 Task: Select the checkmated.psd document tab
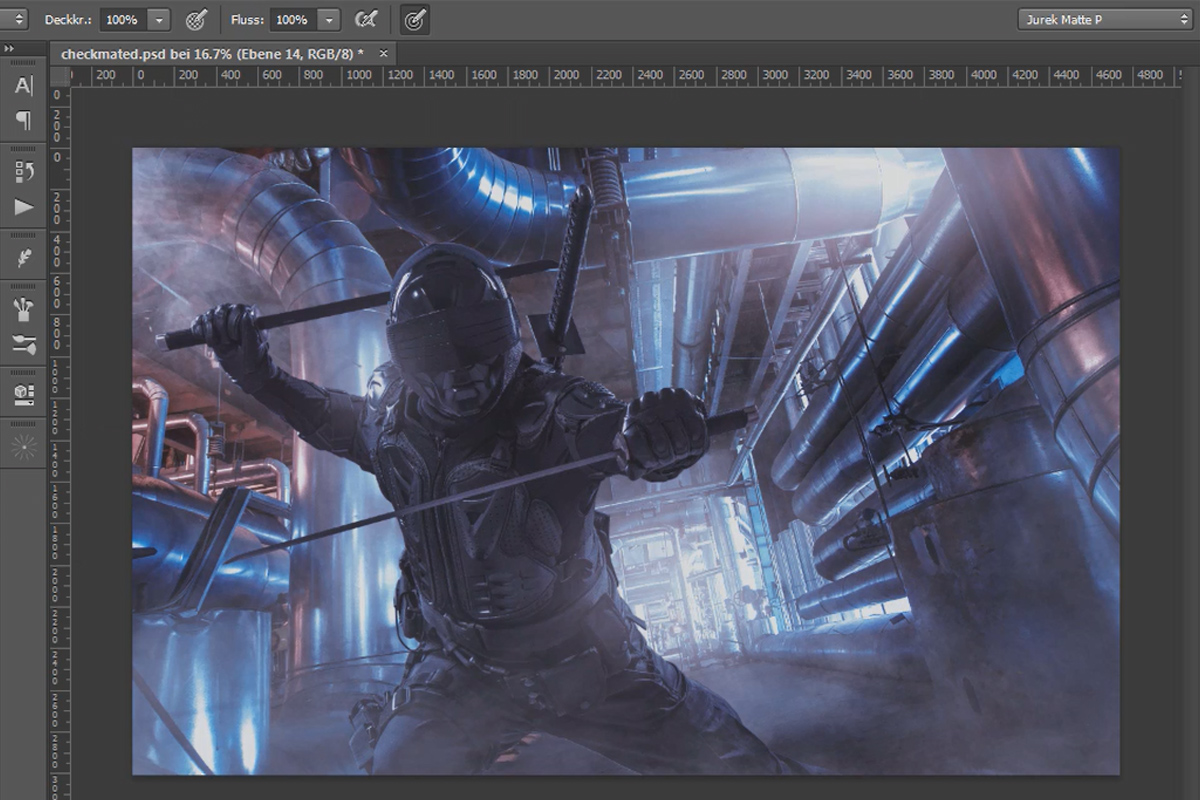(x=212, y=54)
